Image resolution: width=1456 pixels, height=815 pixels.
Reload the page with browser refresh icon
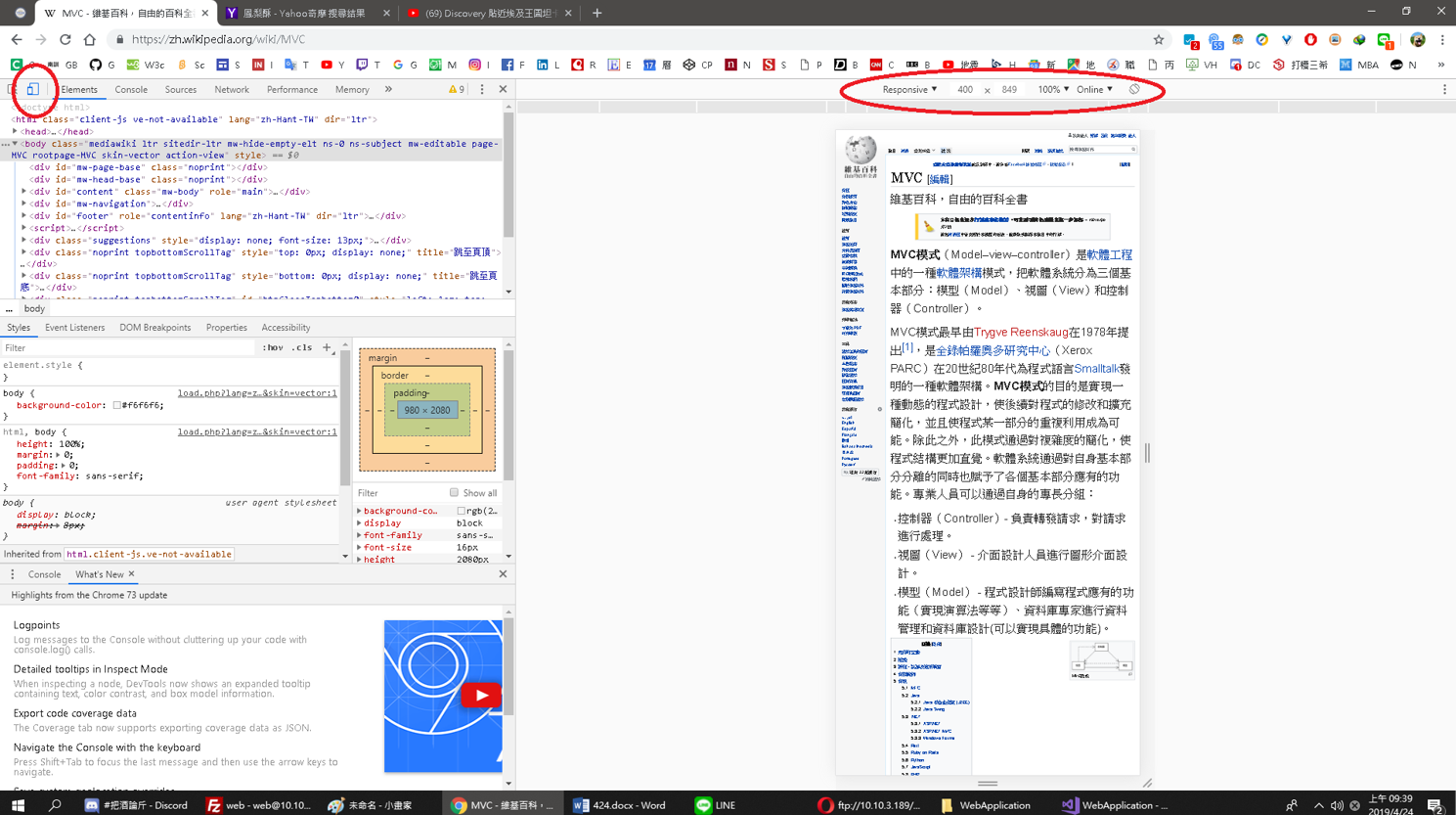[x=66, y=39]
